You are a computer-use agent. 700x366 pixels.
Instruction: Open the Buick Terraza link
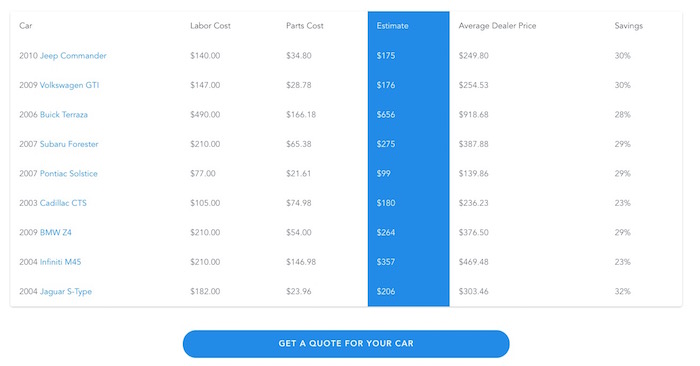(x=64, y=115)
